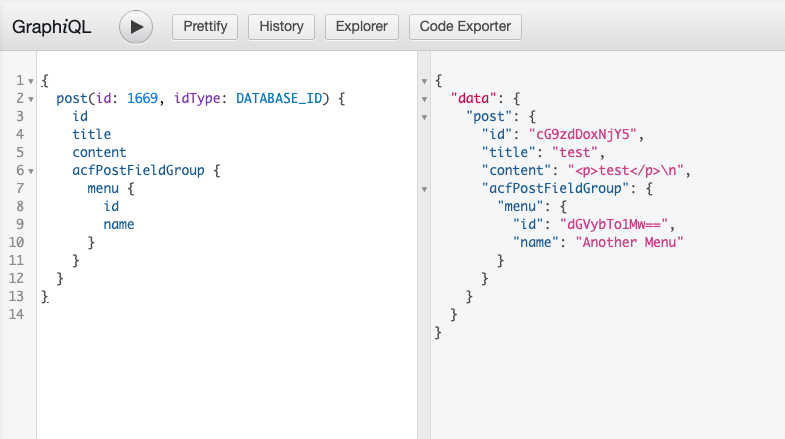Click the "title" key in results
Viewport: 785px width, 439px height.
509,152
